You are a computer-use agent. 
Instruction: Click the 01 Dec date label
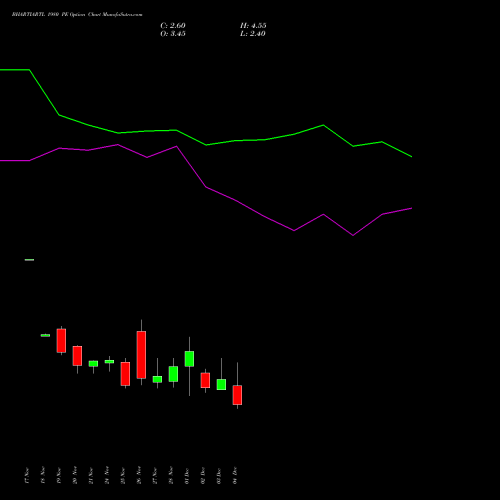click(x=187, y=476)
